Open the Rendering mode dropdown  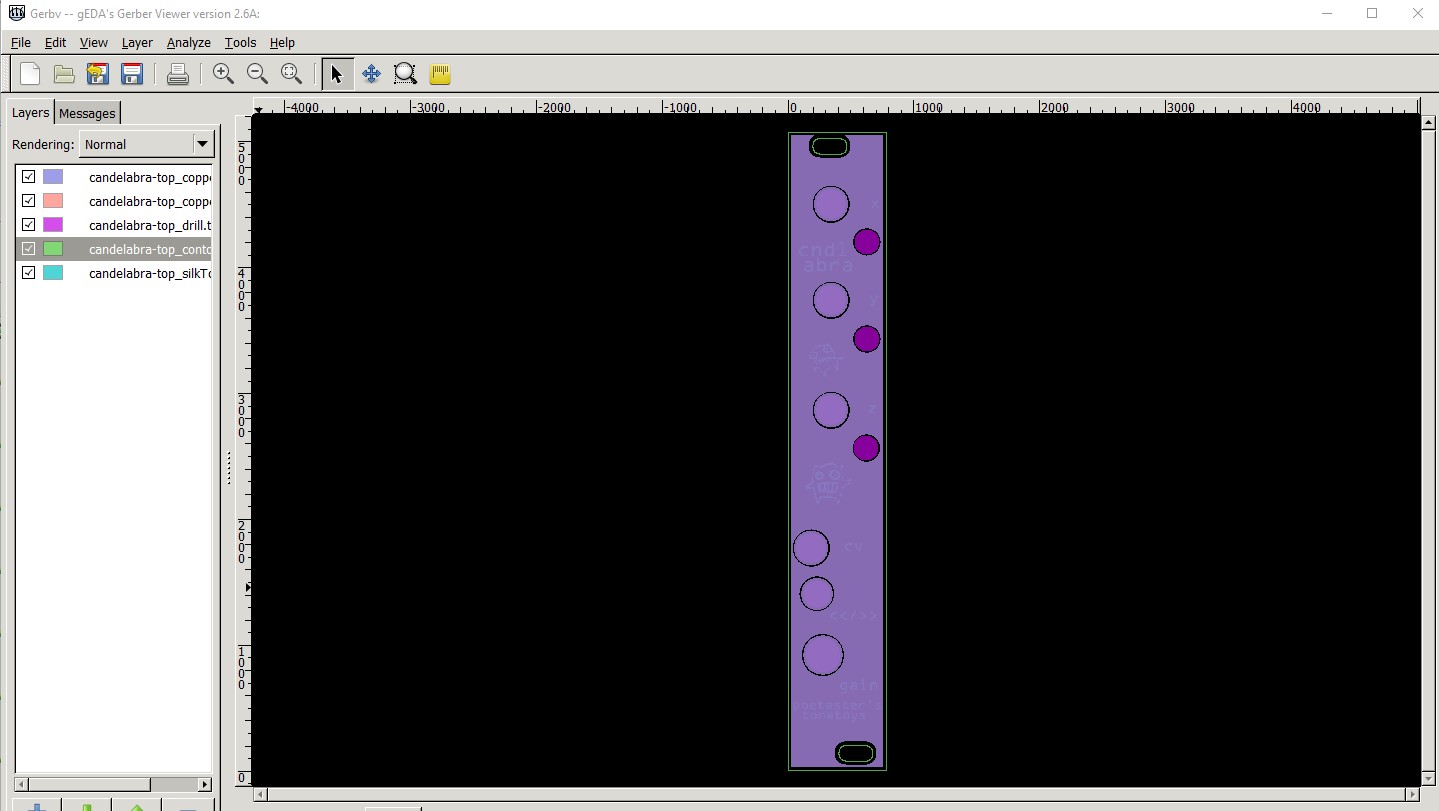click(x=202, y=144)
